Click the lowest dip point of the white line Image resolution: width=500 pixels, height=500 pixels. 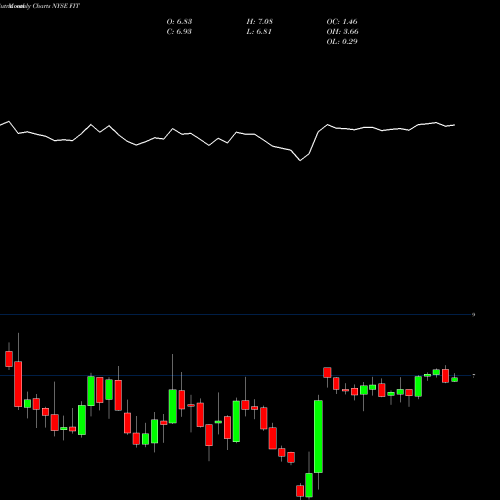[x=300, y=161]
